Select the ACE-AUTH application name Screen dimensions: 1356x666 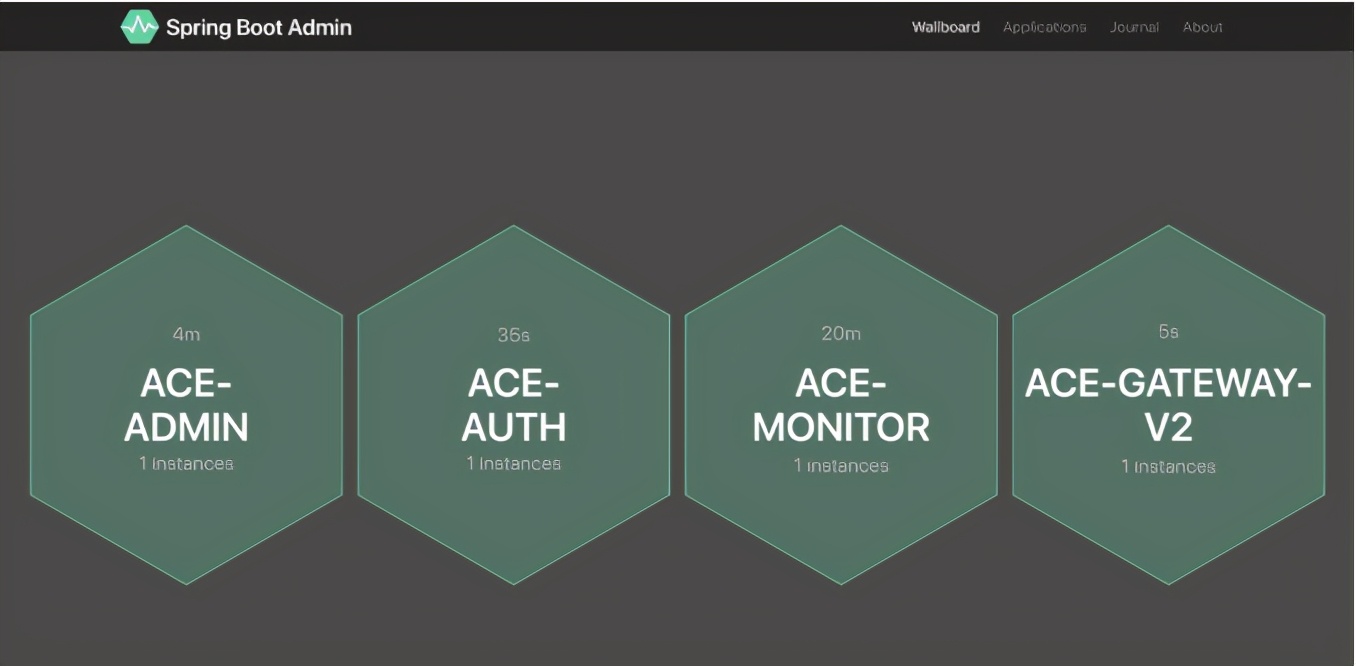tap(514, 405)
